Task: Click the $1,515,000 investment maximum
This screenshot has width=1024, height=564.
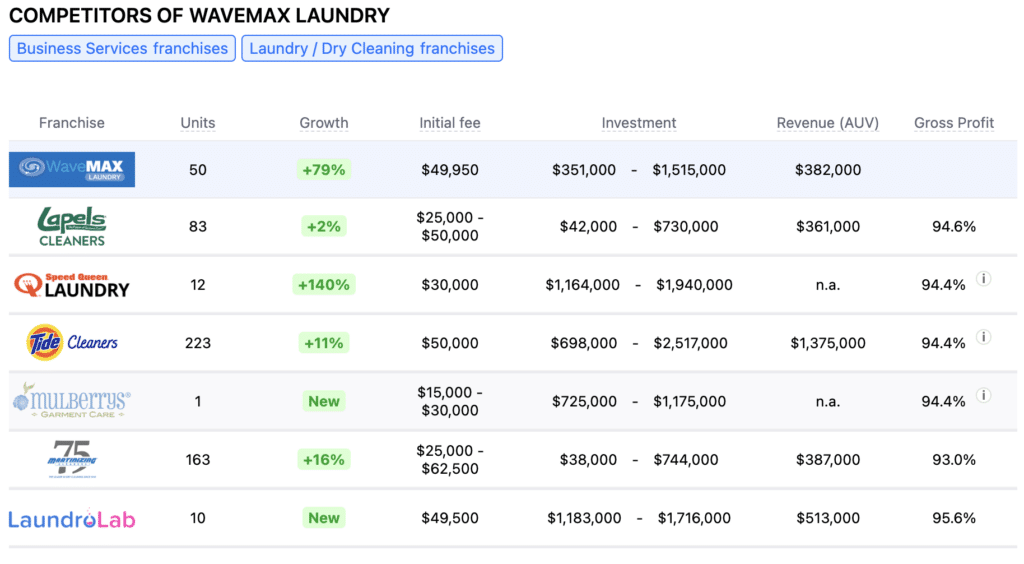Action: click(x=689, y=170)
